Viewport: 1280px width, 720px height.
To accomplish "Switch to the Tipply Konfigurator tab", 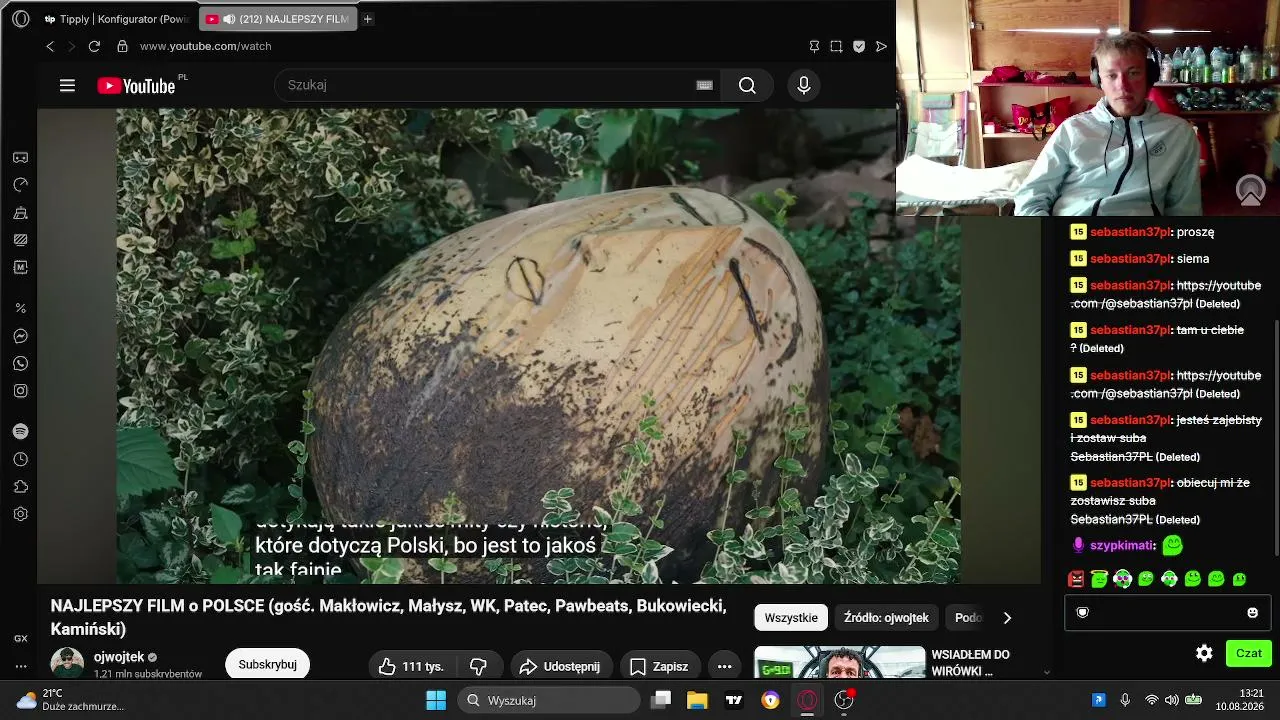I will click(x=115, y=19).
